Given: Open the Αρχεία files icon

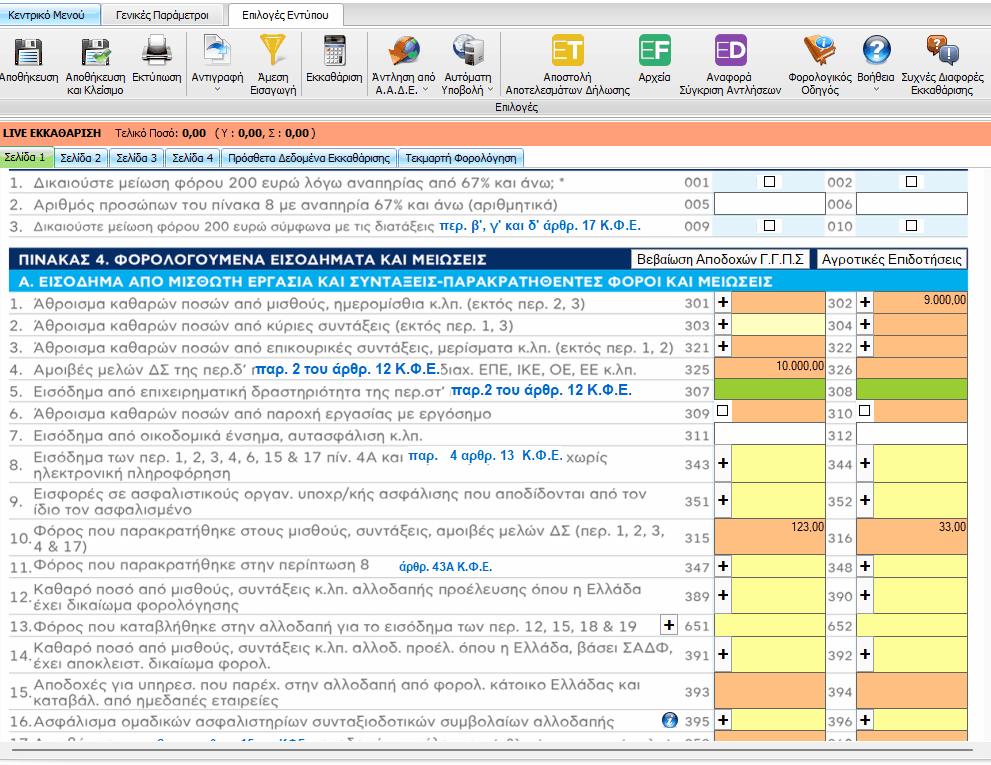Looking at the screenshot, I should 654,51.
